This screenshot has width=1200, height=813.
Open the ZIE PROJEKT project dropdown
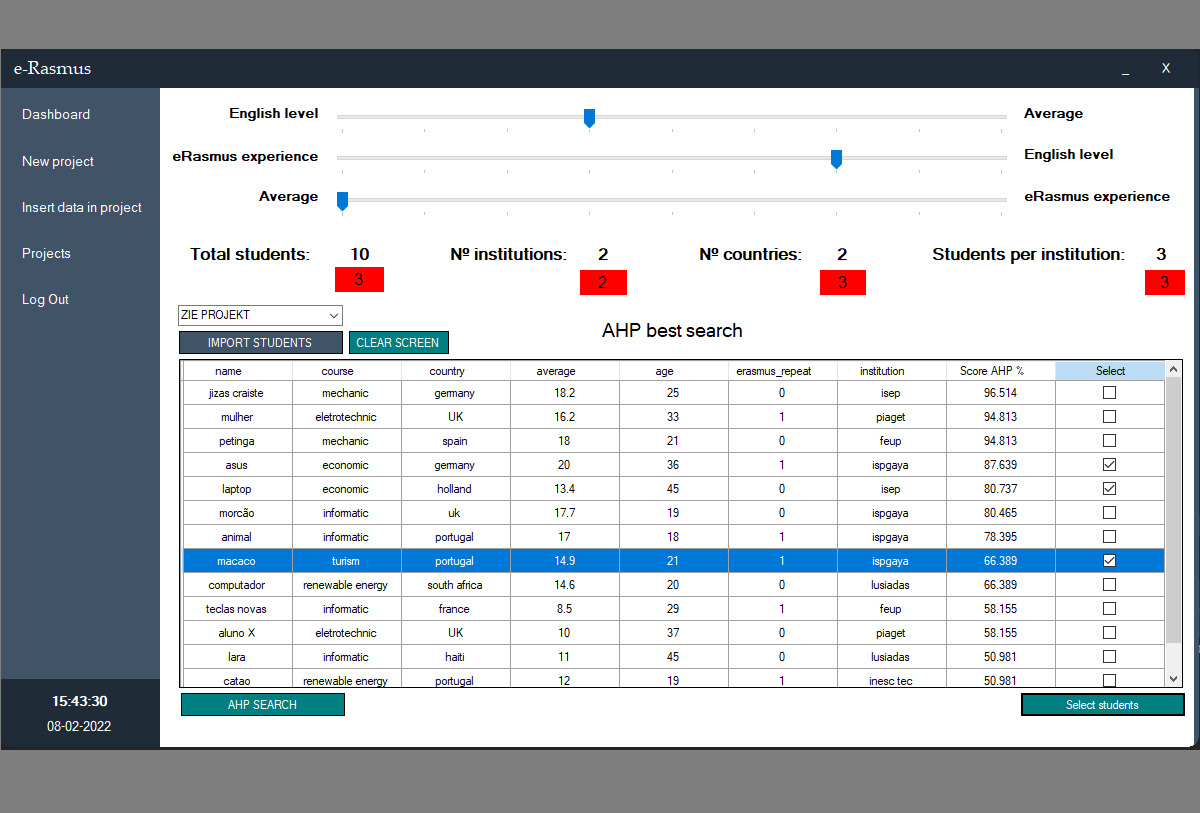260,315
